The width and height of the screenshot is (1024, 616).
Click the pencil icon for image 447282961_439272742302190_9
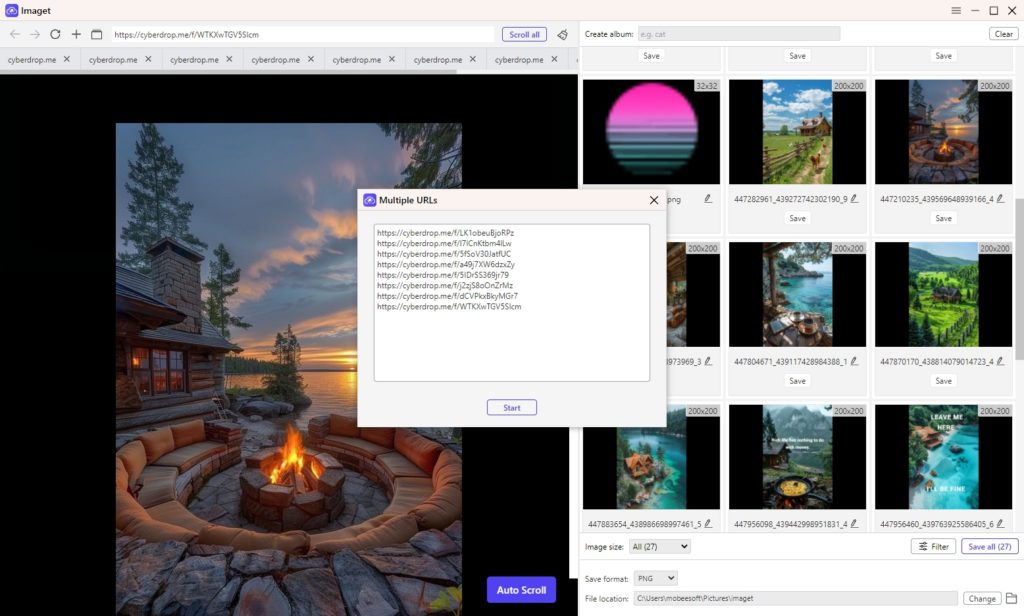[x=854, y=199]
